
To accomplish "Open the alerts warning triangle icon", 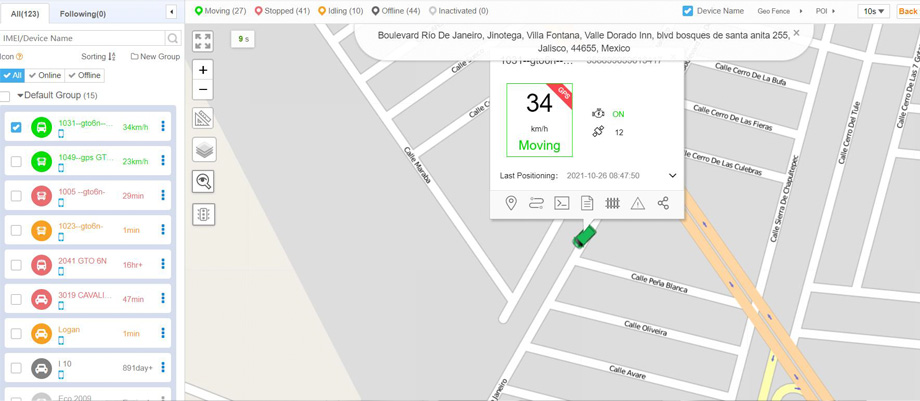I will [637, 203].
